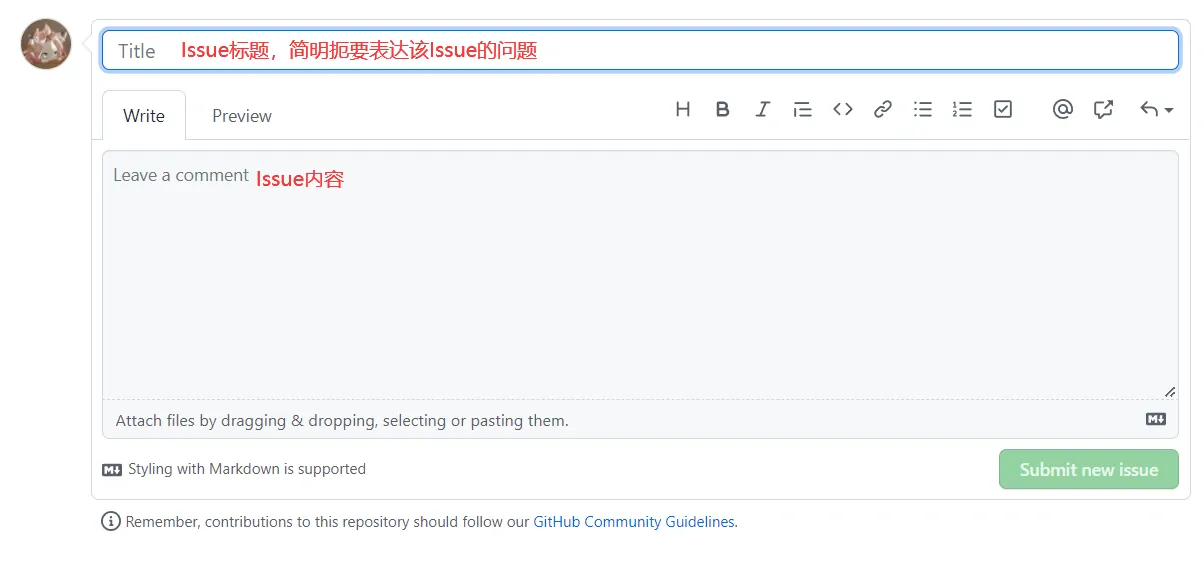Click the Submit new issue button

click(1088, 469)
